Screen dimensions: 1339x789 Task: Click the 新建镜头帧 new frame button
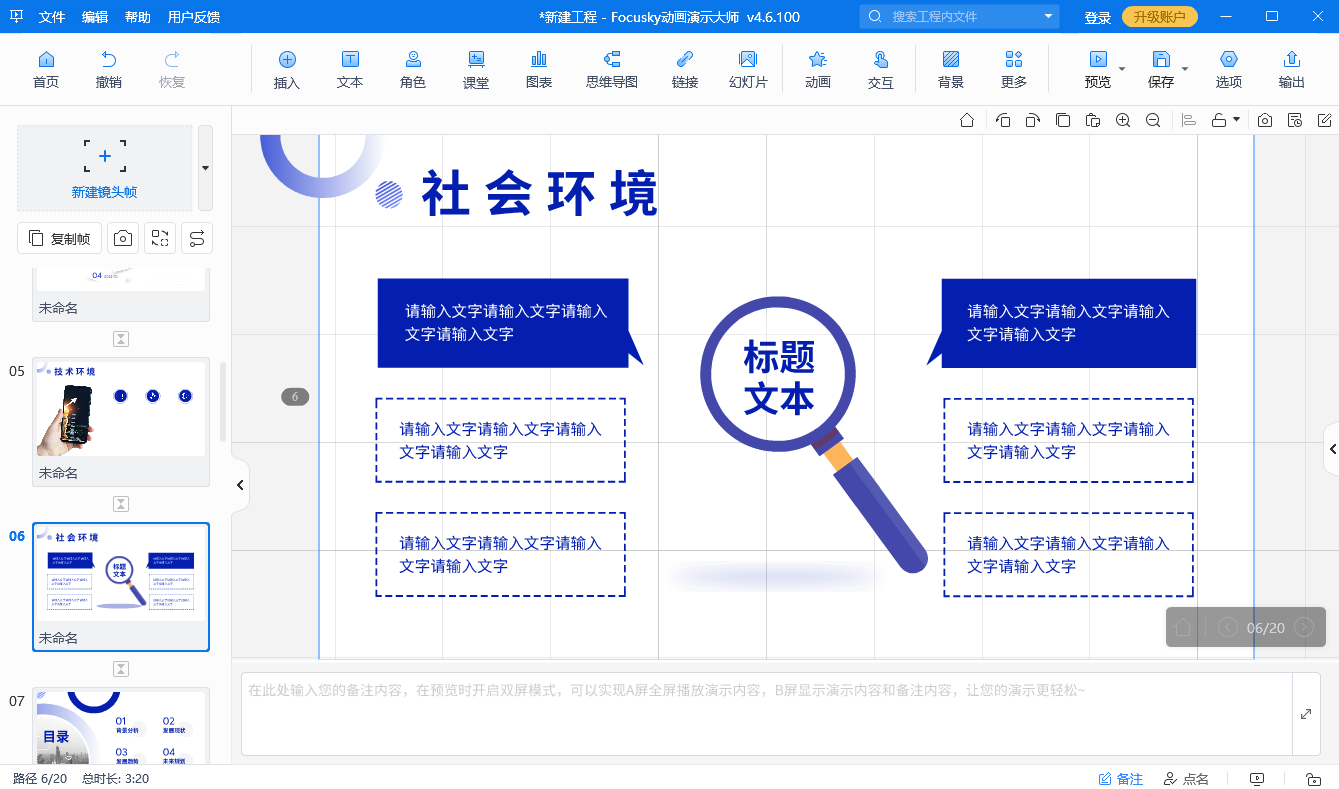105,168
